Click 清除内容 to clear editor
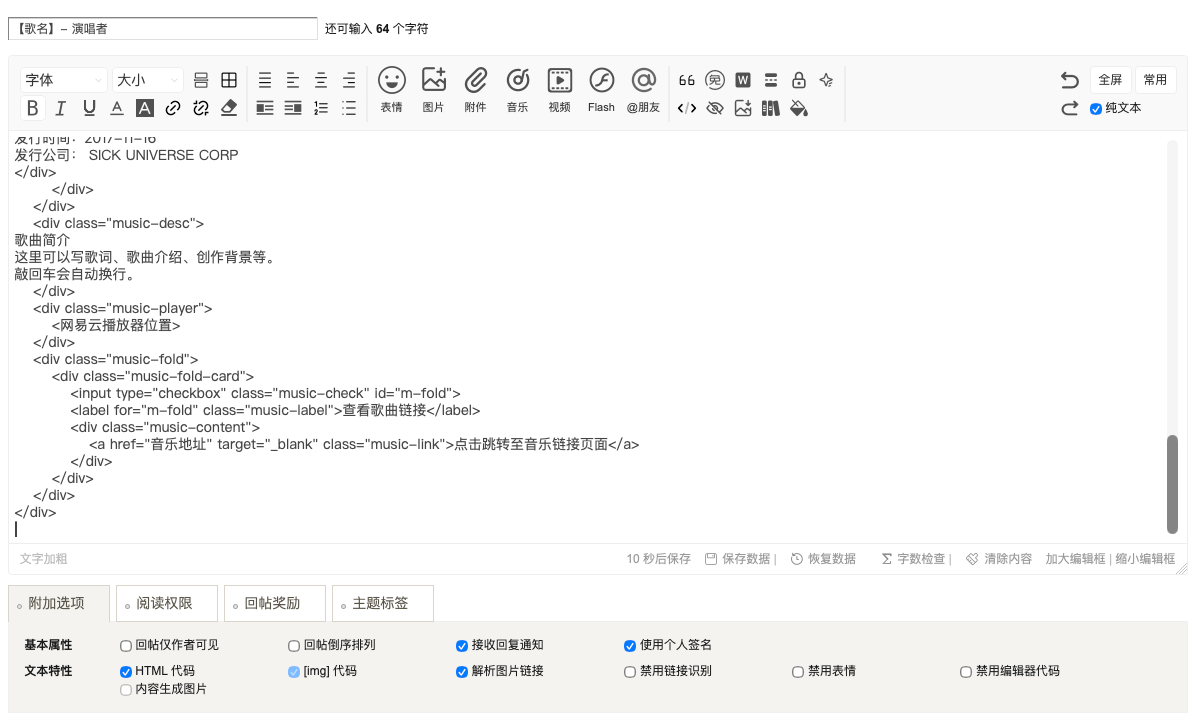 [999, 559]
